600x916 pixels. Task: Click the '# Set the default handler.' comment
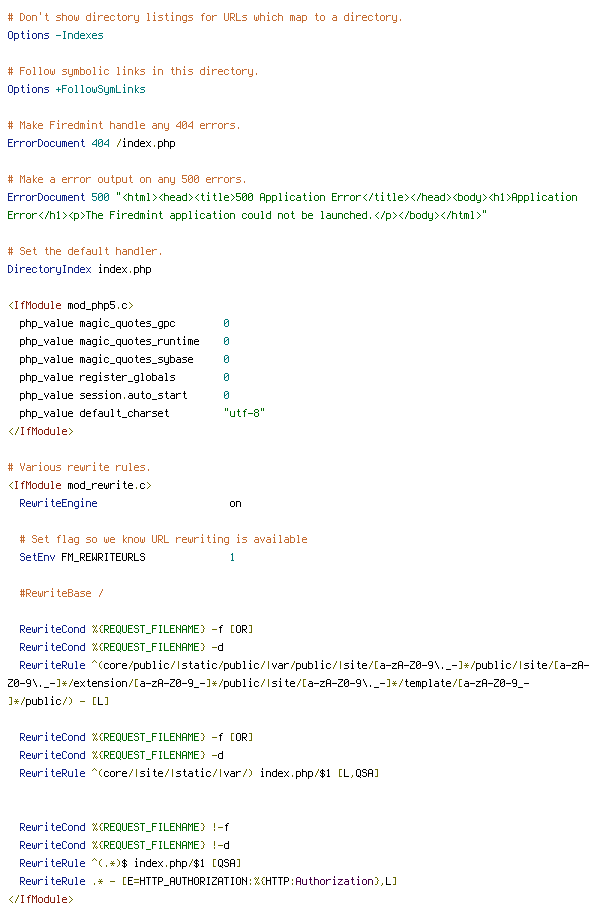coord(85,251)
